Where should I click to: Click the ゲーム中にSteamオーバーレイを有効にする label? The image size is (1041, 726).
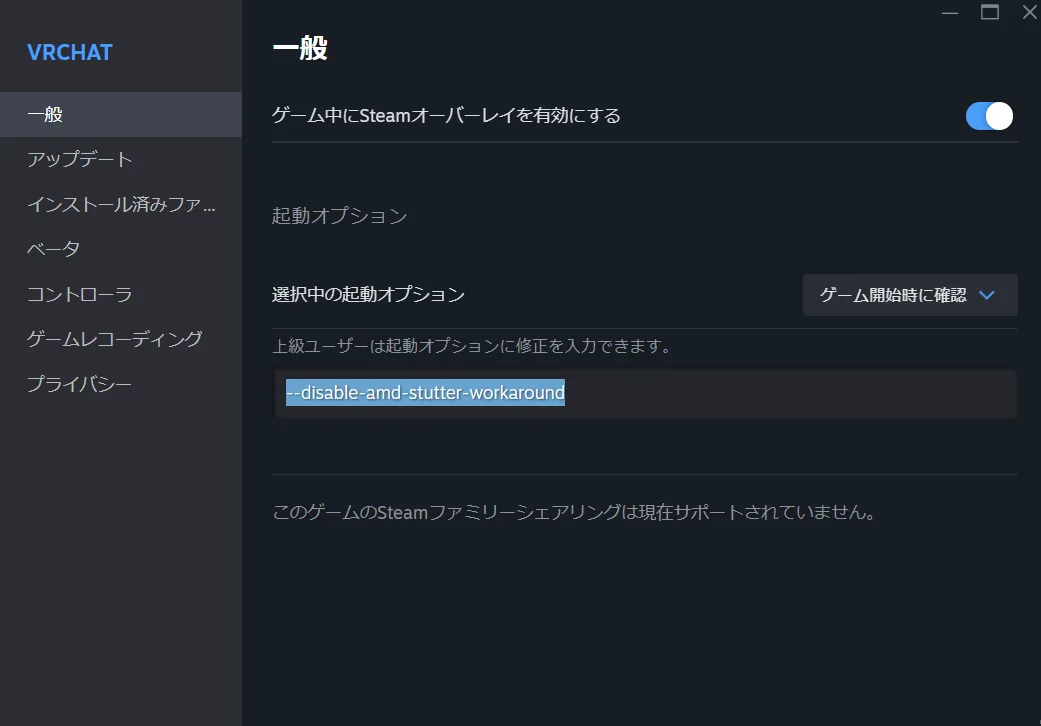coord(446,116)
